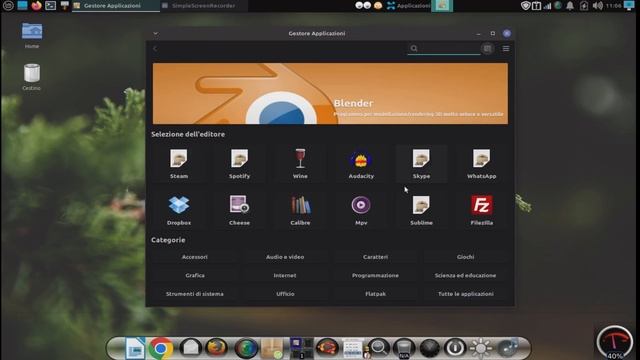The width and height of the screenshot is (640, 360).
Task: Open the Steam app tile
Action: tap(179, 164)
